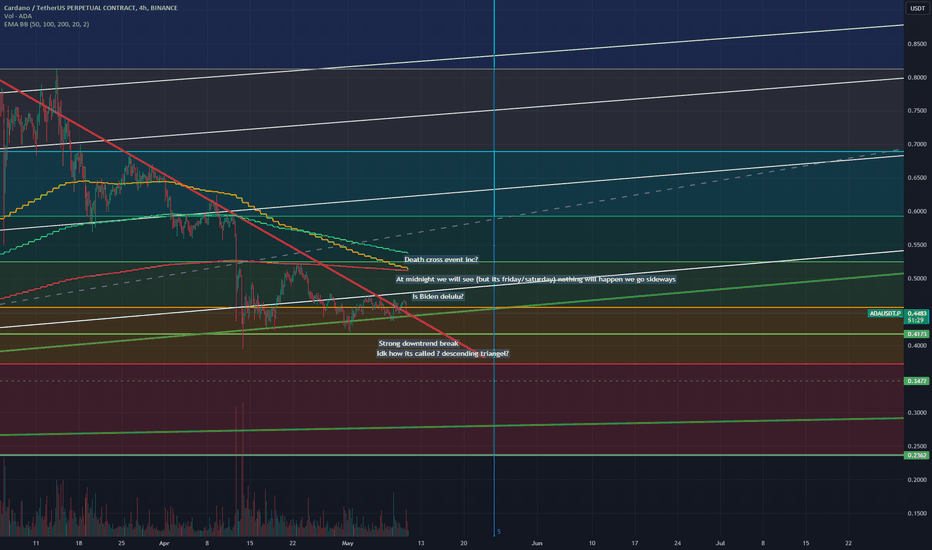The height and width of the screenshot is (550, 932).
Task: Select the 'Death cross event inc?' annotation
Action: (441, 260)
